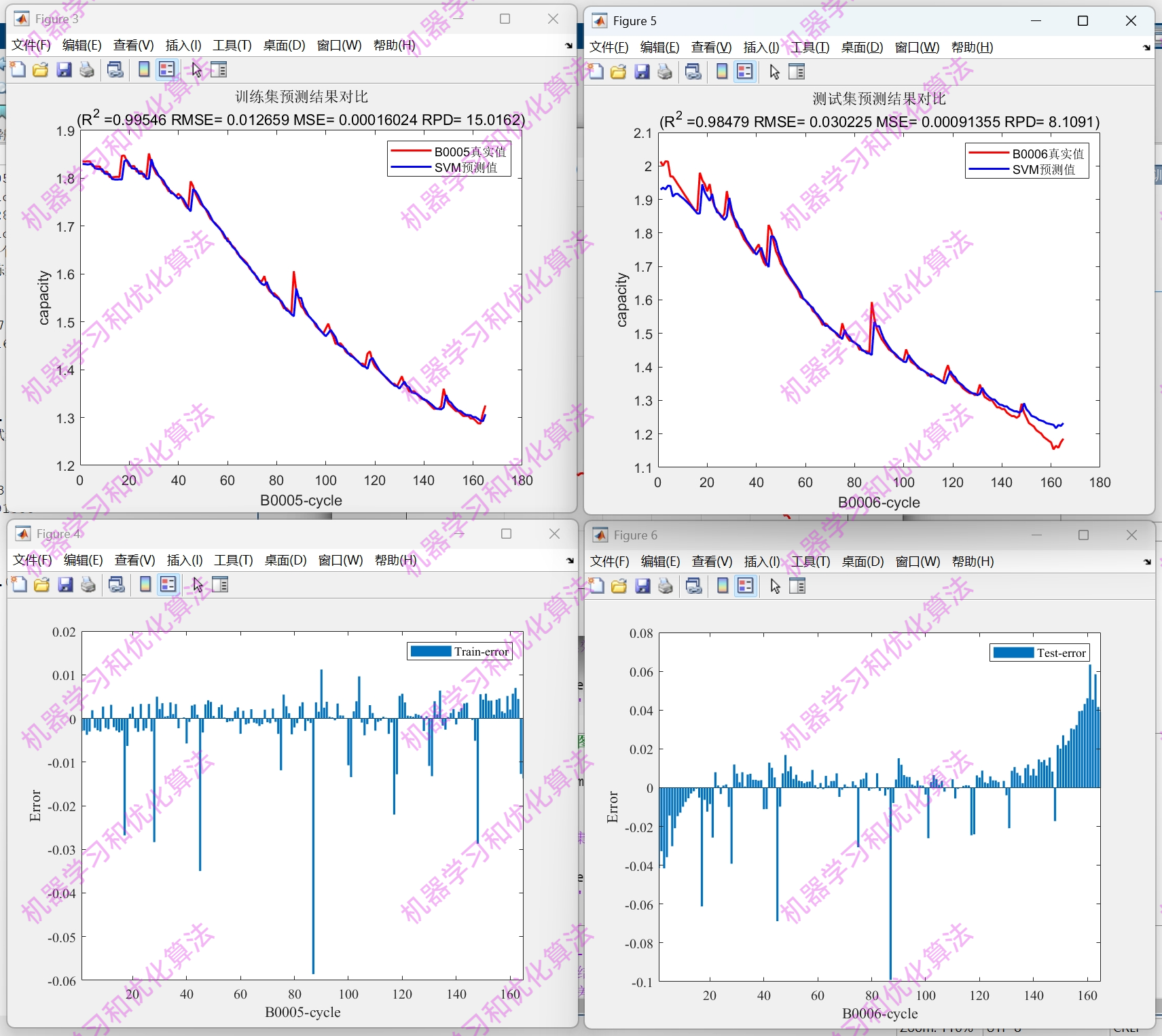Click B0006-cycle axis label in Figure 5
The width and height of the screenshot is (1162, 1036).
[x=879, y=502]
